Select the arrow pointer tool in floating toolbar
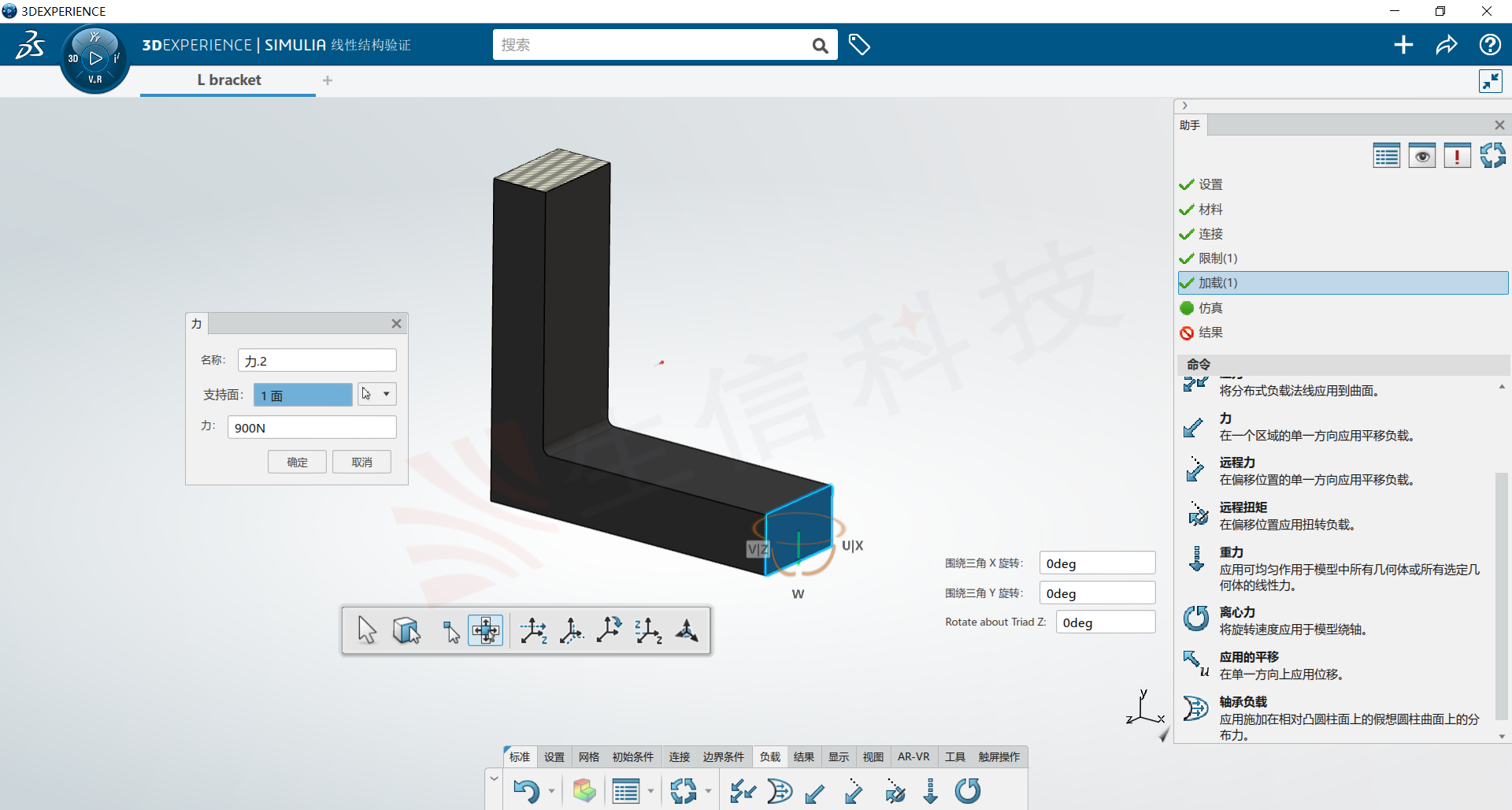Screen dimensions: 1512x810 tap(367, 630)
